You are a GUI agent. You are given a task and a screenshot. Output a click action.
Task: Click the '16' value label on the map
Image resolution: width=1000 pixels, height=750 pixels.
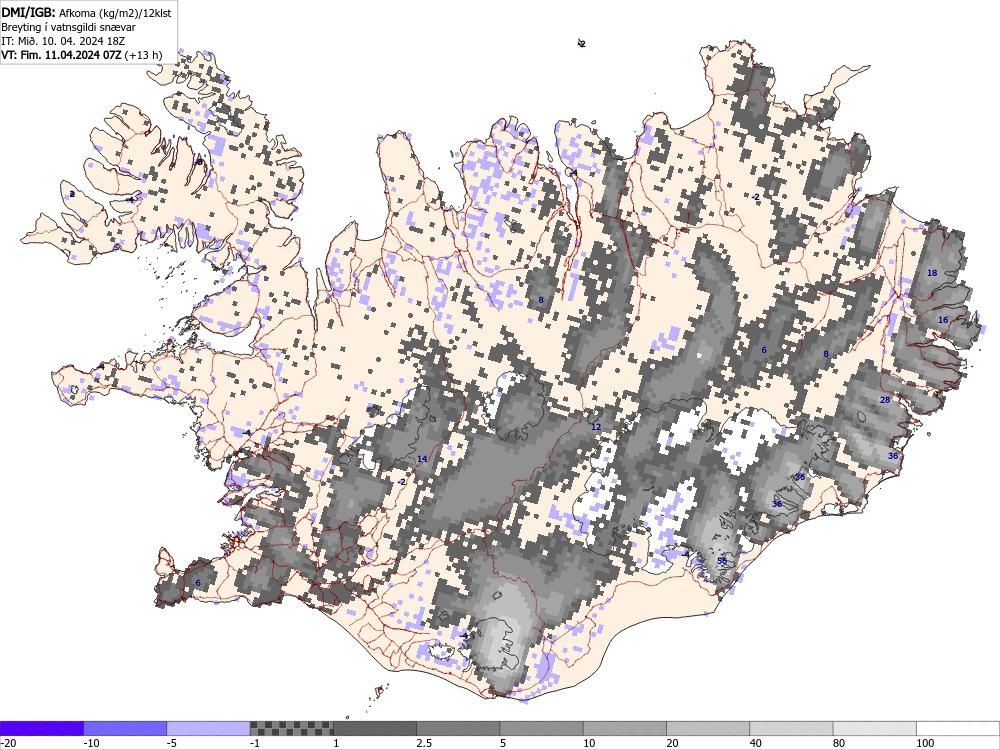click(x=943, y=320)
